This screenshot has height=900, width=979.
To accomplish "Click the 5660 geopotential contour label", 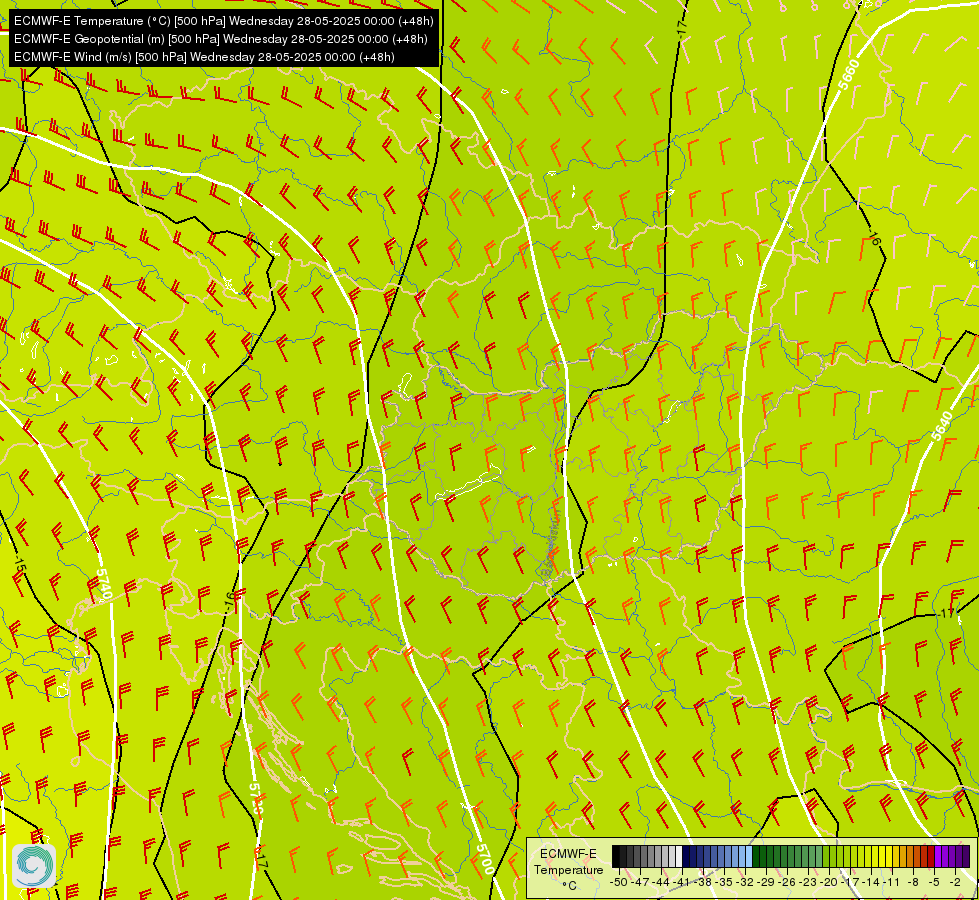I will 849,74.
